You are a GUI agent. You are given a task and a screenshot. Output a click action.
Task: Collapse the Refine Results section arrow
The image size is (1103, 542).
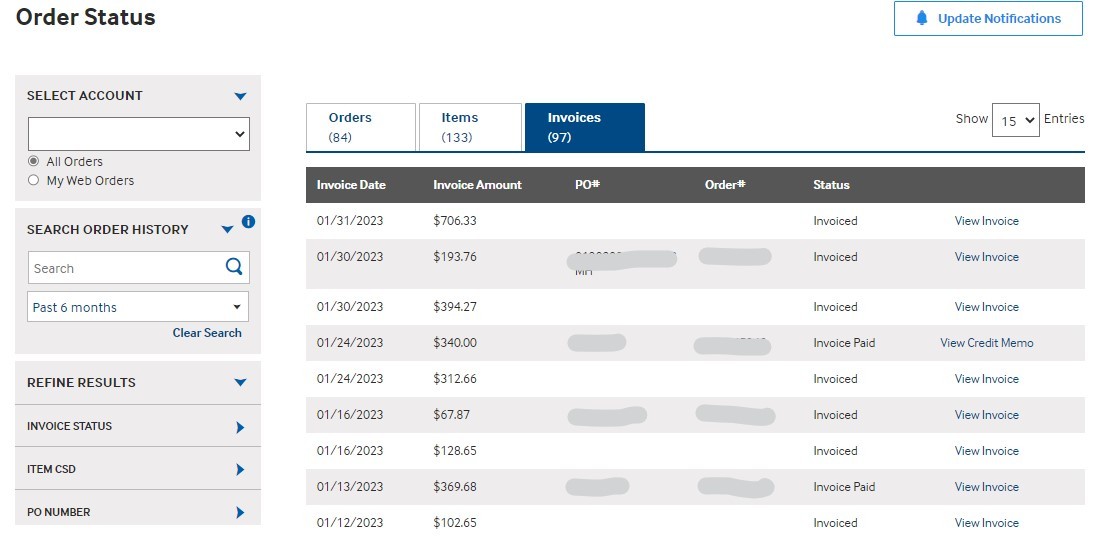(x=240, y=383)
